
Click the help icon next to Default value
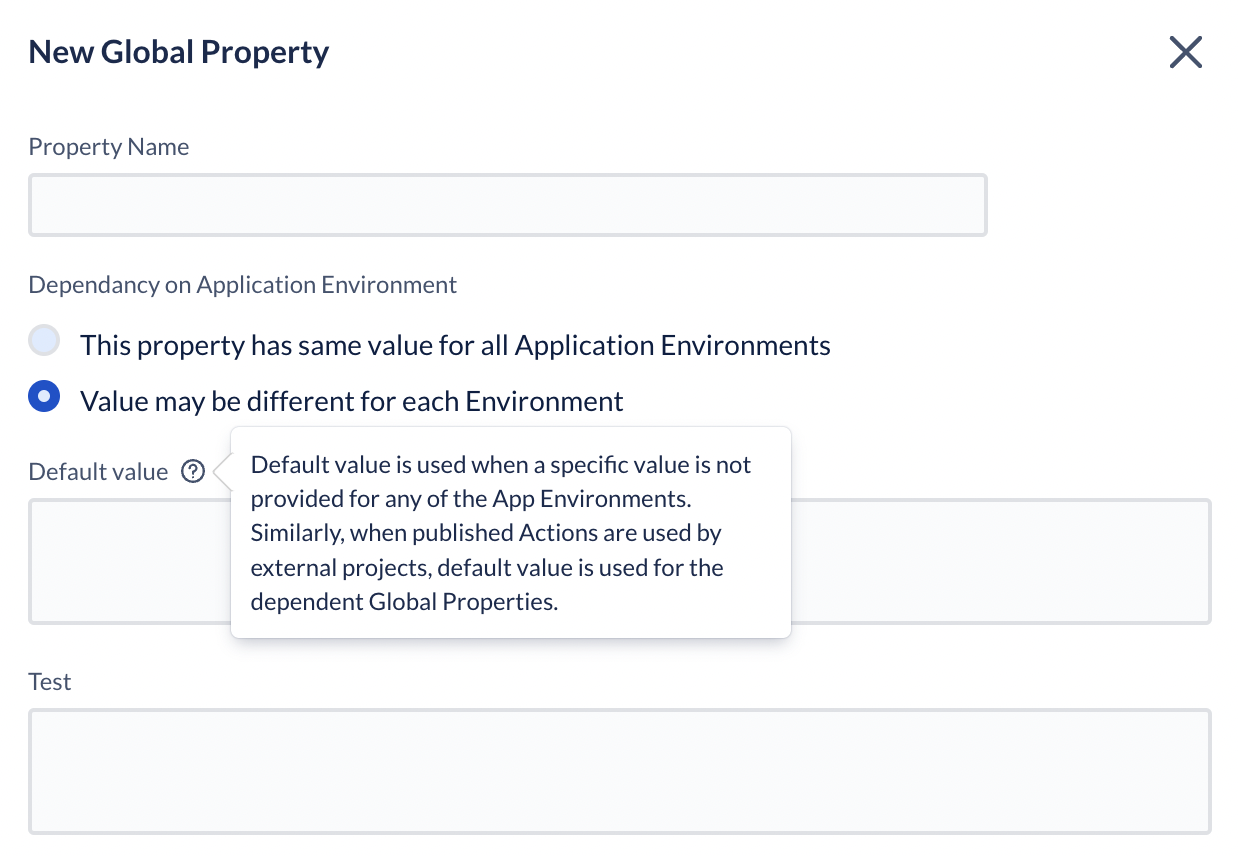(x=192, y=471)
